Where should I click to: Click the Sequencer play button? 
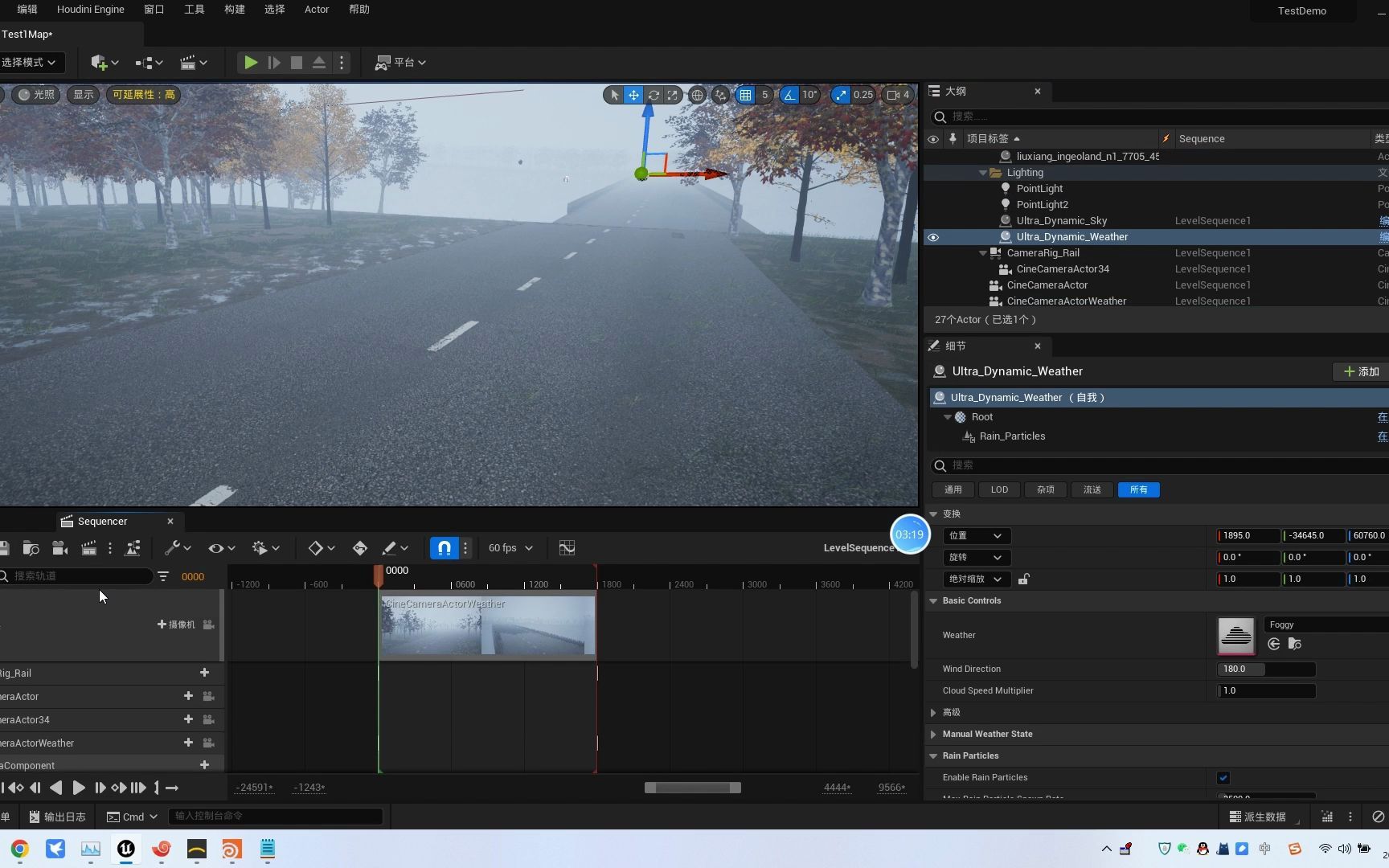78,788
